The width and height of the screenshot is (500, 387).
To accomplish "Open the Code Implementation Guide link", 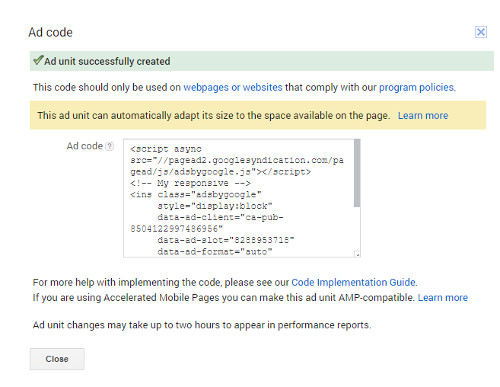I will pos(353,282).
